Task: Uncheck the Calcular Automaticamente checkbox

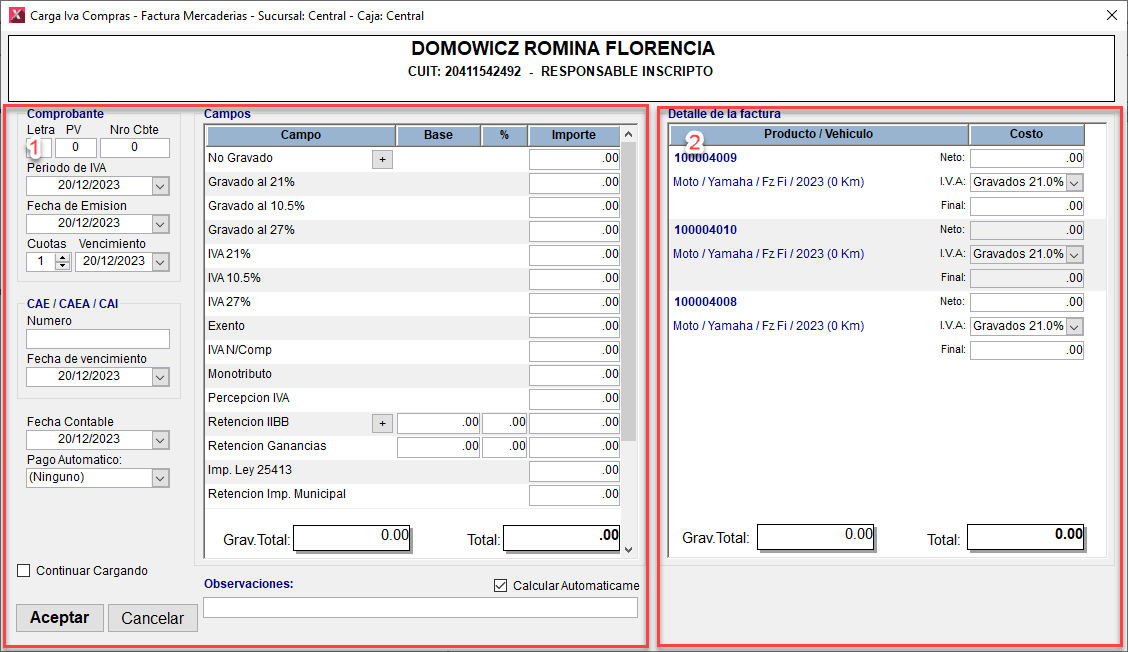Action: (501, 586)
